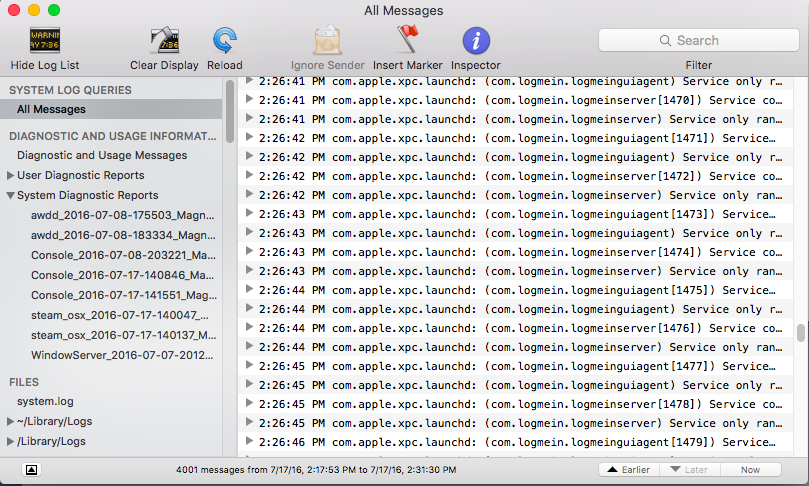
Task: Expand the logmeinserver[1470] message
Action: (249, 99)
